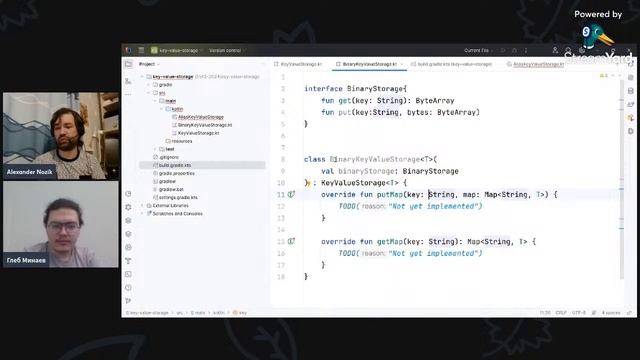
Task: Click the Debug button in the toolbar
Action: pyautogui.click(x=514, y=50)
